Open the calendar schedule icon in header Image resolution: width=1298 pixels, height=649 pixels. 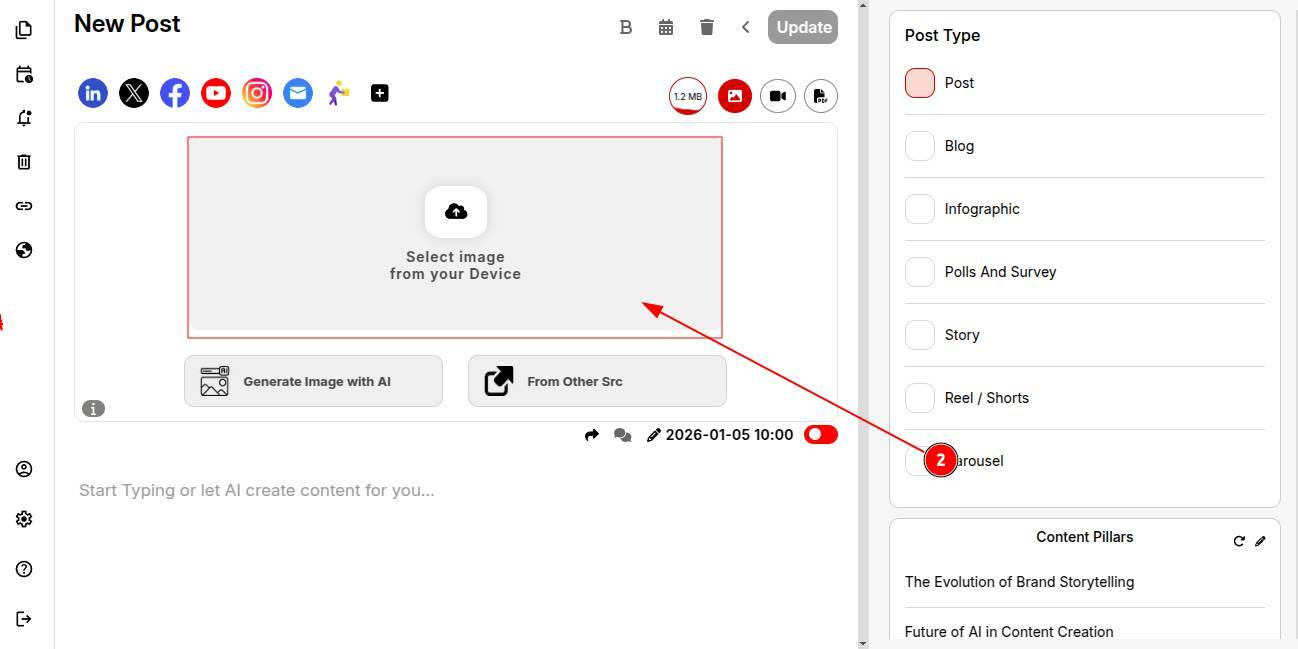pos(666,27)
